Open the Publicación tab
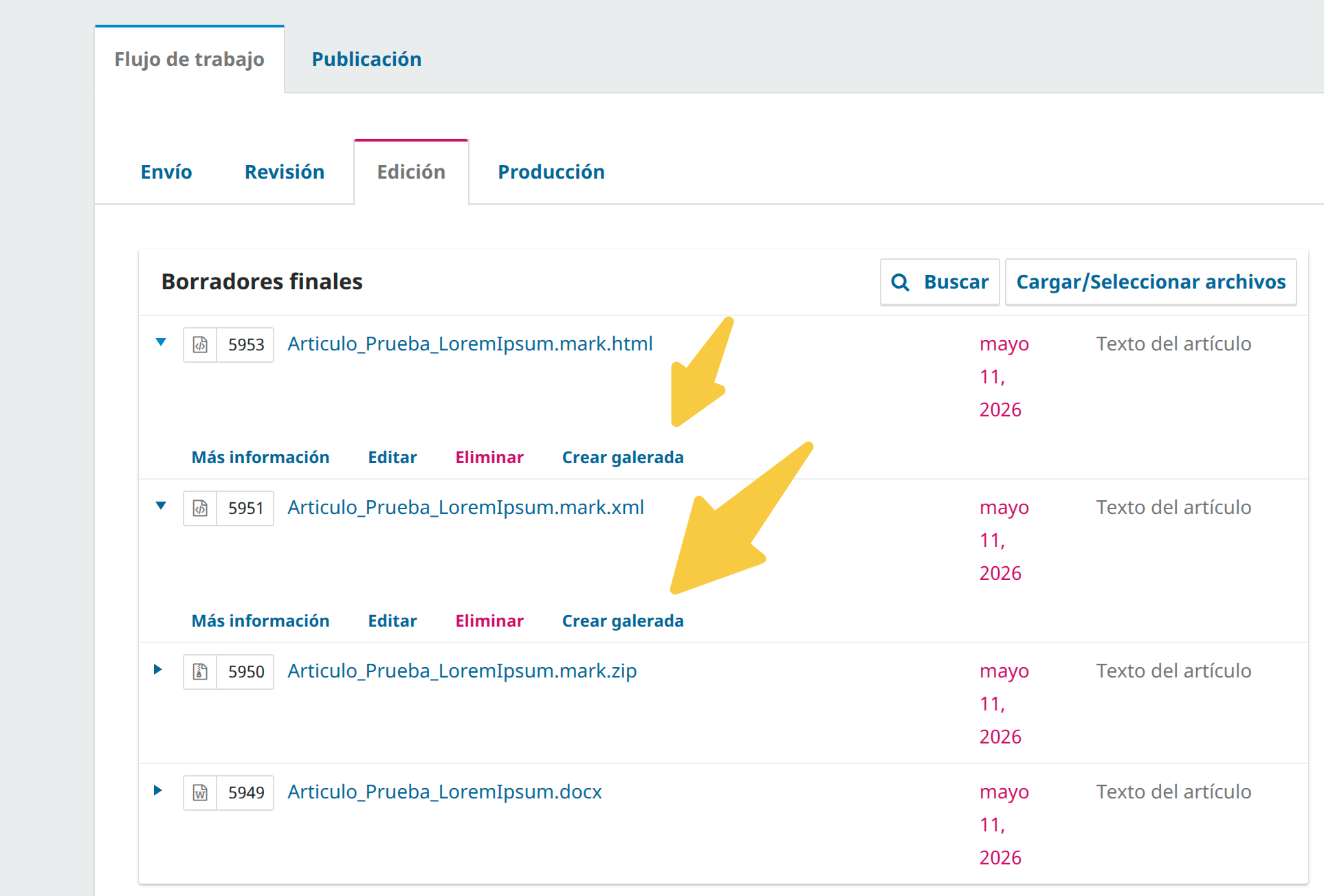Viewport: 1324px width, 896px height. pyautogui.click(x=366, y=59)
